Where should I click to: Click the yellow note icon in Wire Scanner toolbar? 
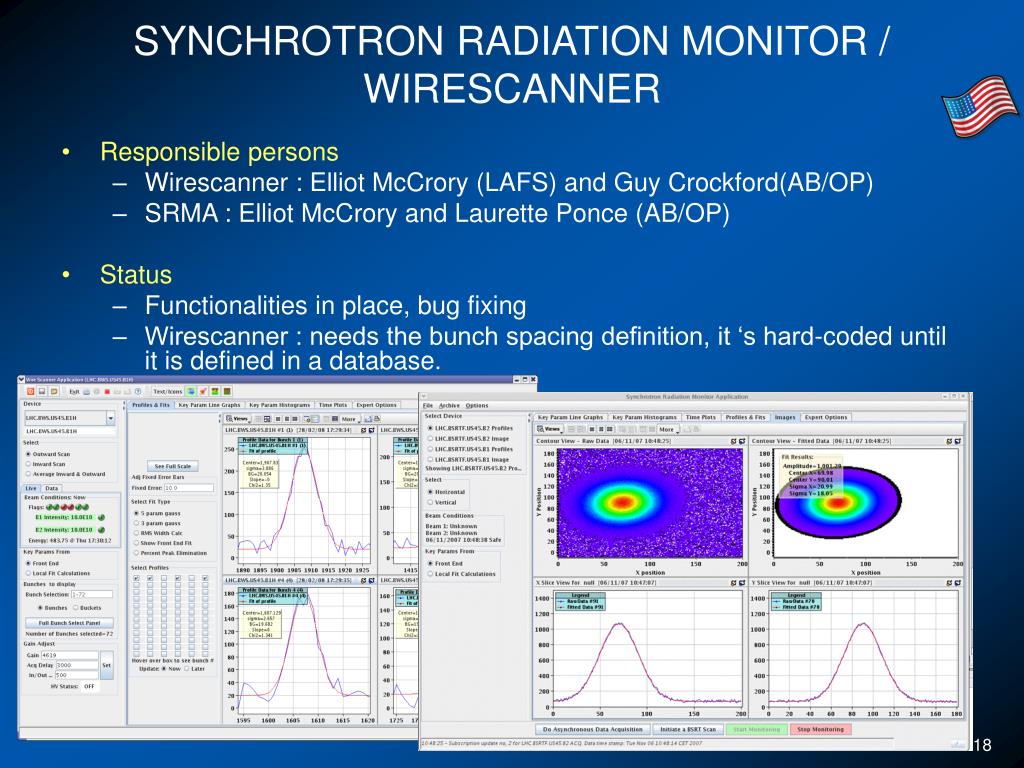54,391
